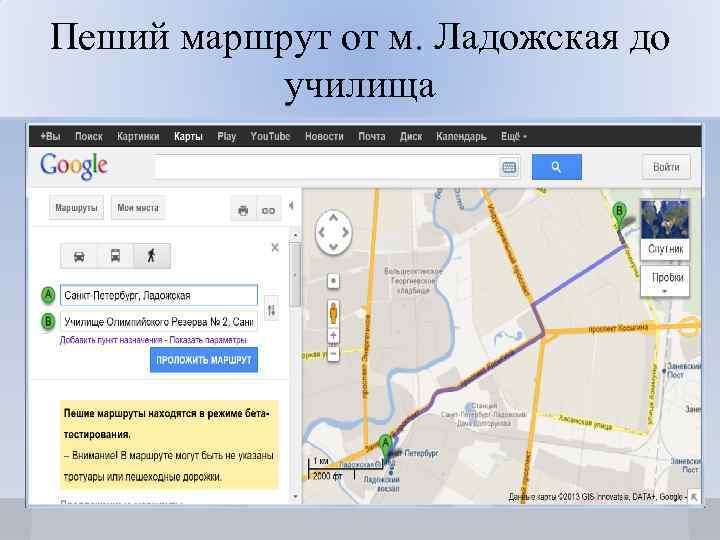
Task: Click the green A waypoint label
Action: pos(48,295)
